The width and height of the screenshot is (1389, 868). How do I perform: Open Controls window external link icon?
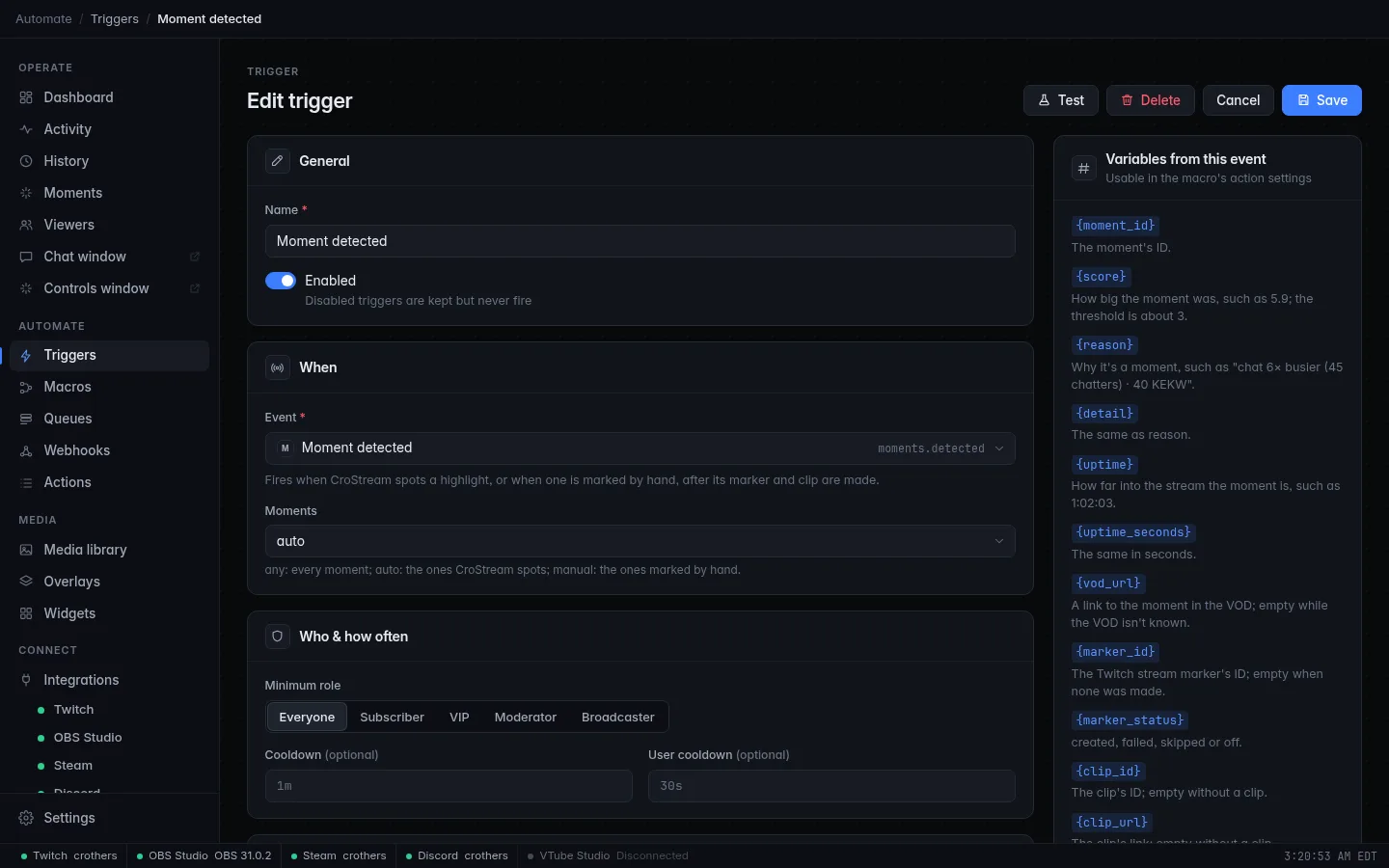195,288
